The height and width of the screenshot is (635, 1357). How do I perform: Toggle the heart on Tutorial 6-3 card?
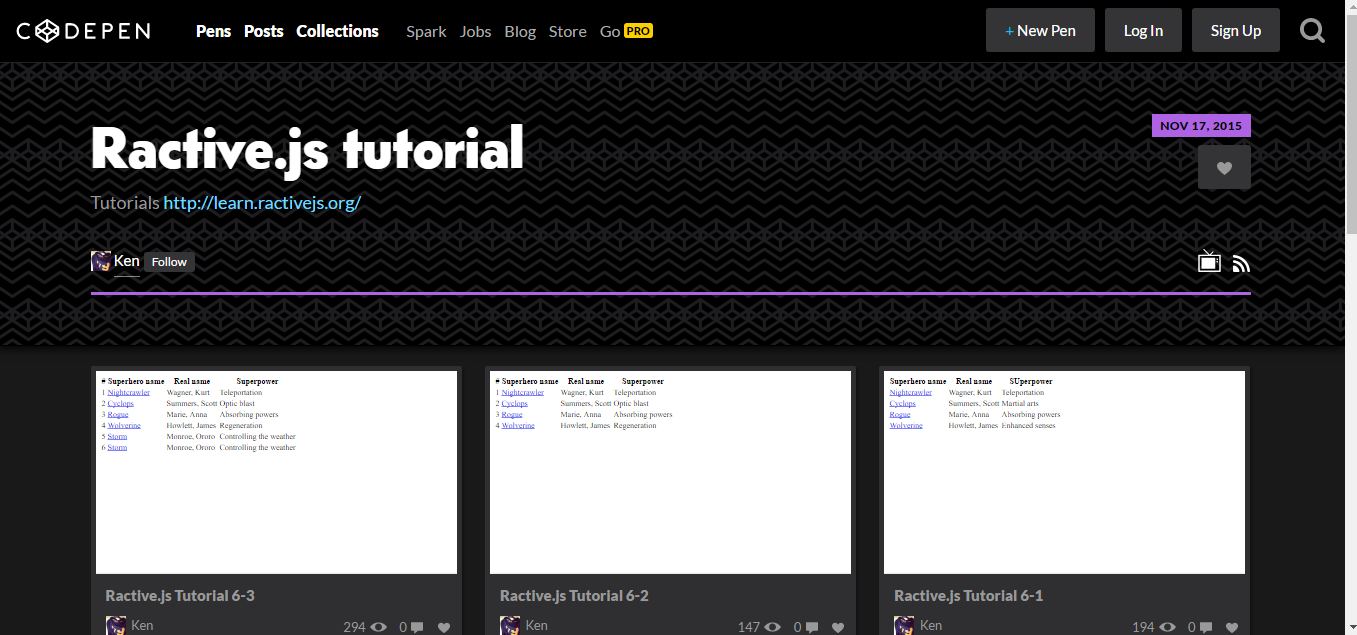[443, 627]
